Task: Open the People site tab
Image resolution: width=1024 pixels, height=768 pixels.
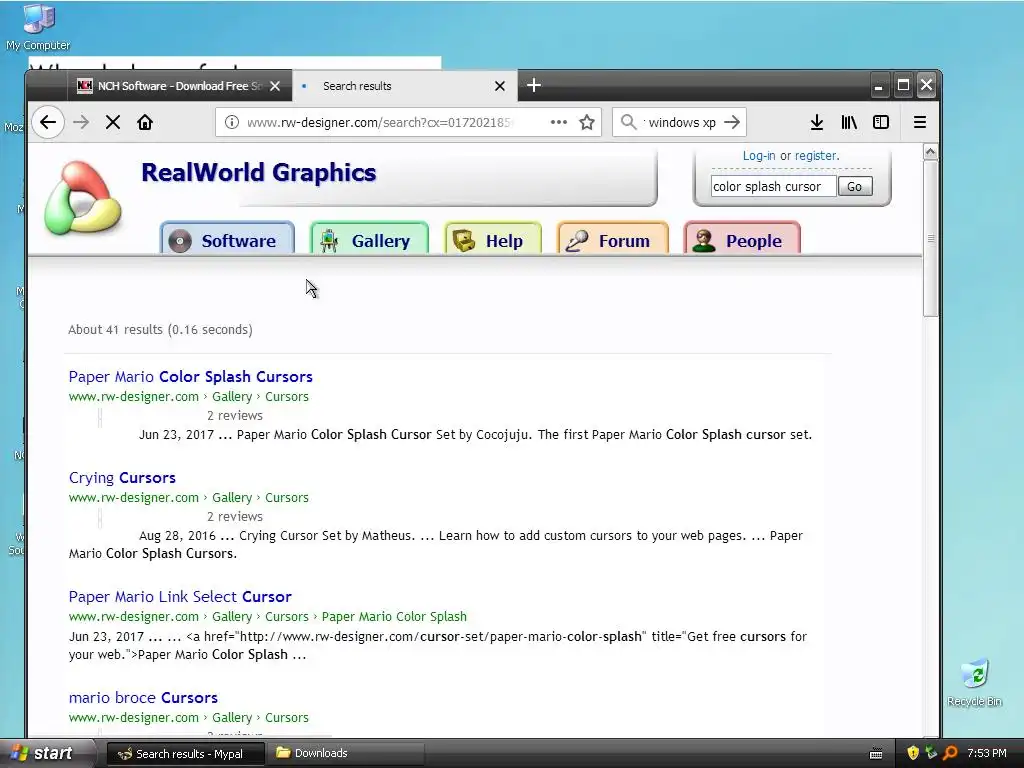Action: 742,240
